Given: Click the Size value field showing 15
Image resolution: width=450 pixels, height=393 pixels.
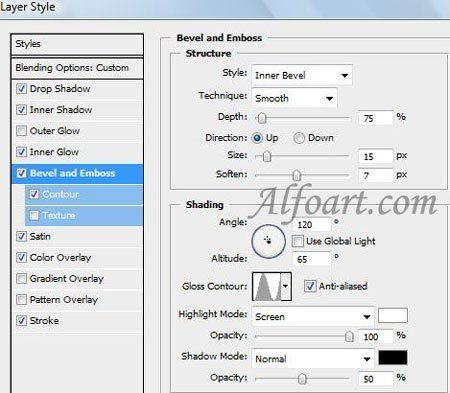Looking at the screenshot, I should click(376, 156).
